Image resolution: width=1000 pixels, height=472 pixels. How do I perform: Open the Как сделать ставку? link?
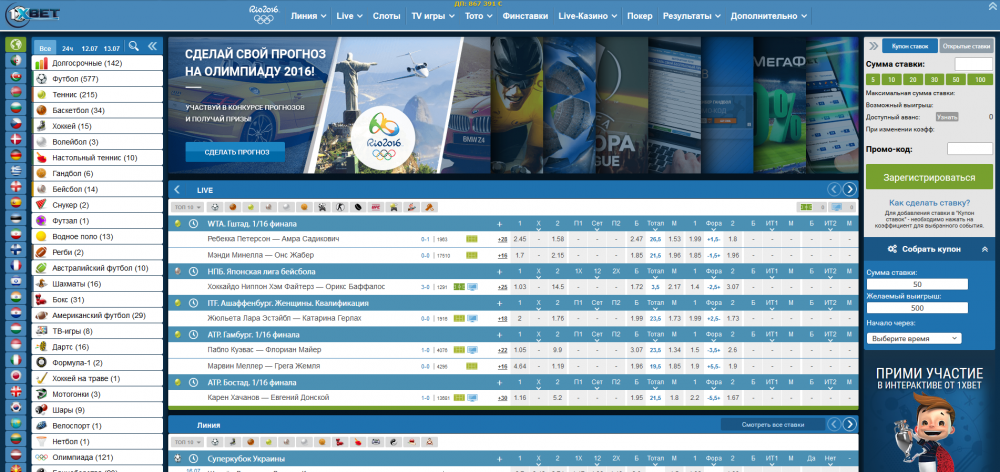(x=929, y=202)
